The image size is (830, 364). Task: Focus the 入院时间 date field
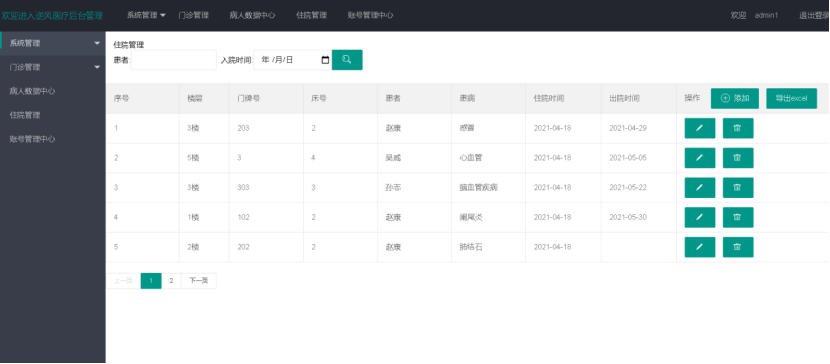click(x=293, y=60)
